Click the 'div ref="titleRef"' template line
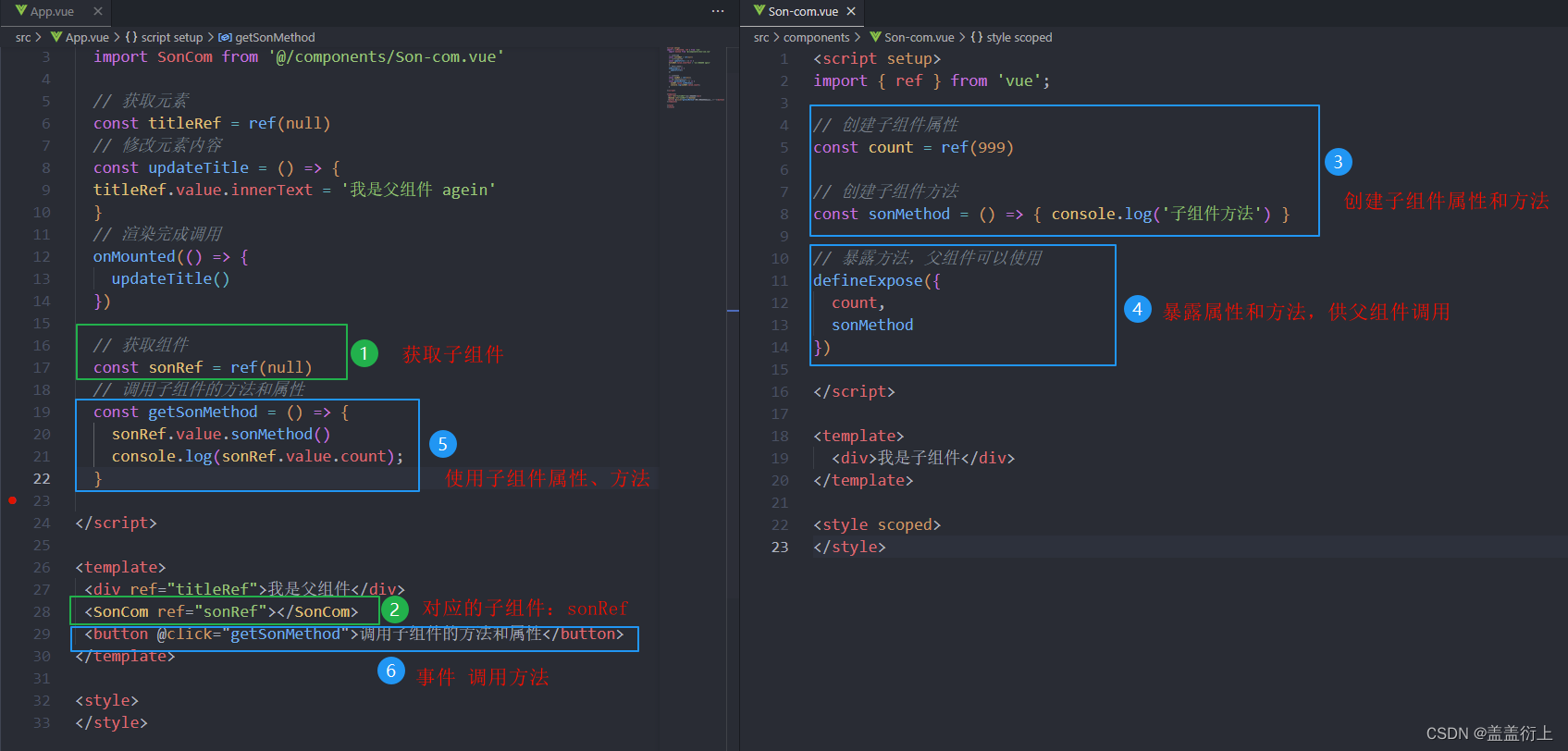 click(245, 589)
